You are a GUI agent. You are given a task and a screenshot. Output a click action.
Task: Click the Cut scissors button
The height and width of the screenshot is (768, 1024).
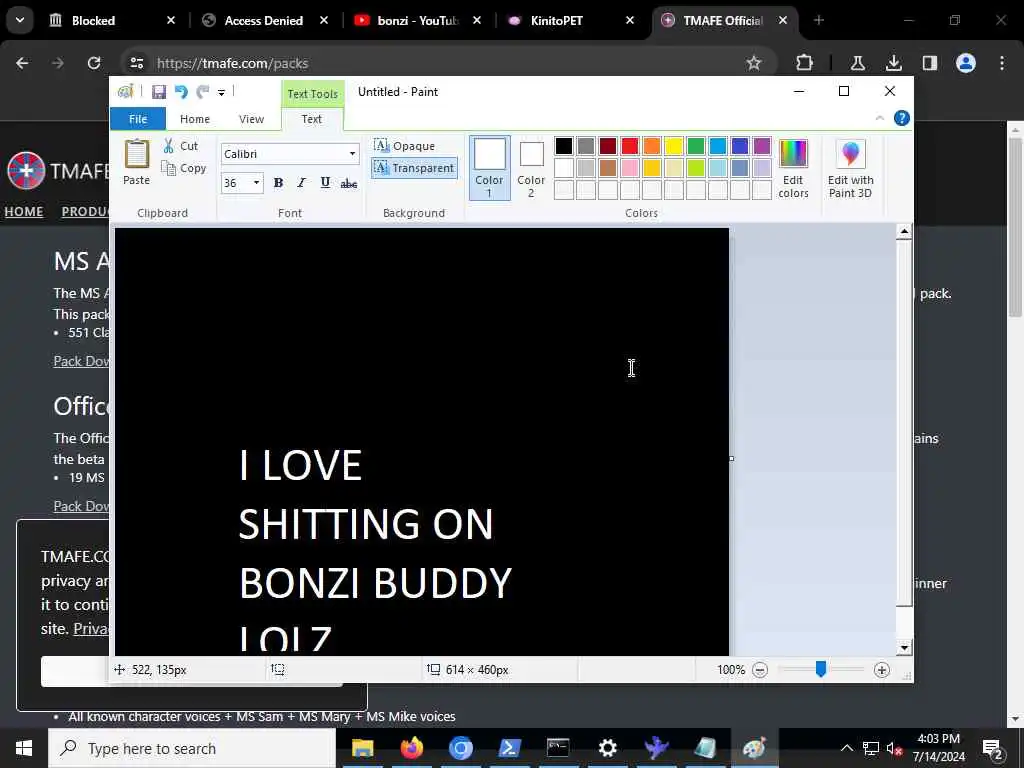181,146
